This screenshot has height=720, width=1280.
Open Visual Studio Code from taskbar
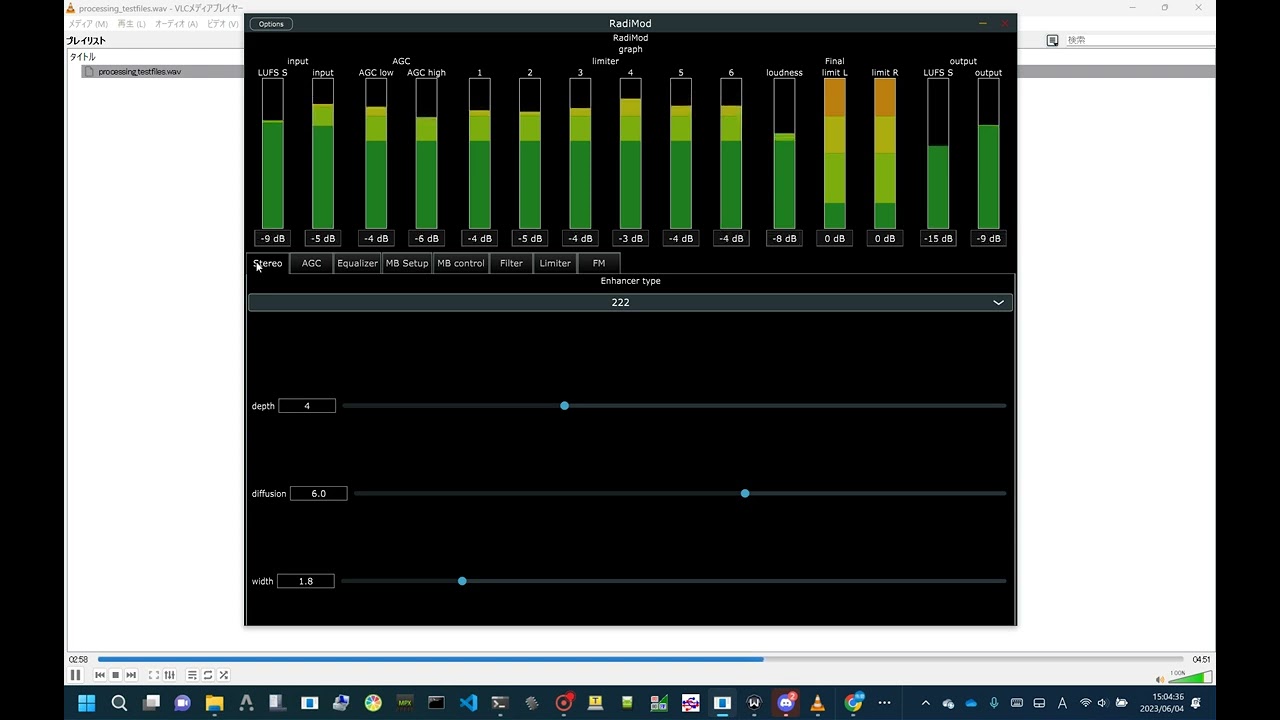pyautogui.click(x=468, y=703)
